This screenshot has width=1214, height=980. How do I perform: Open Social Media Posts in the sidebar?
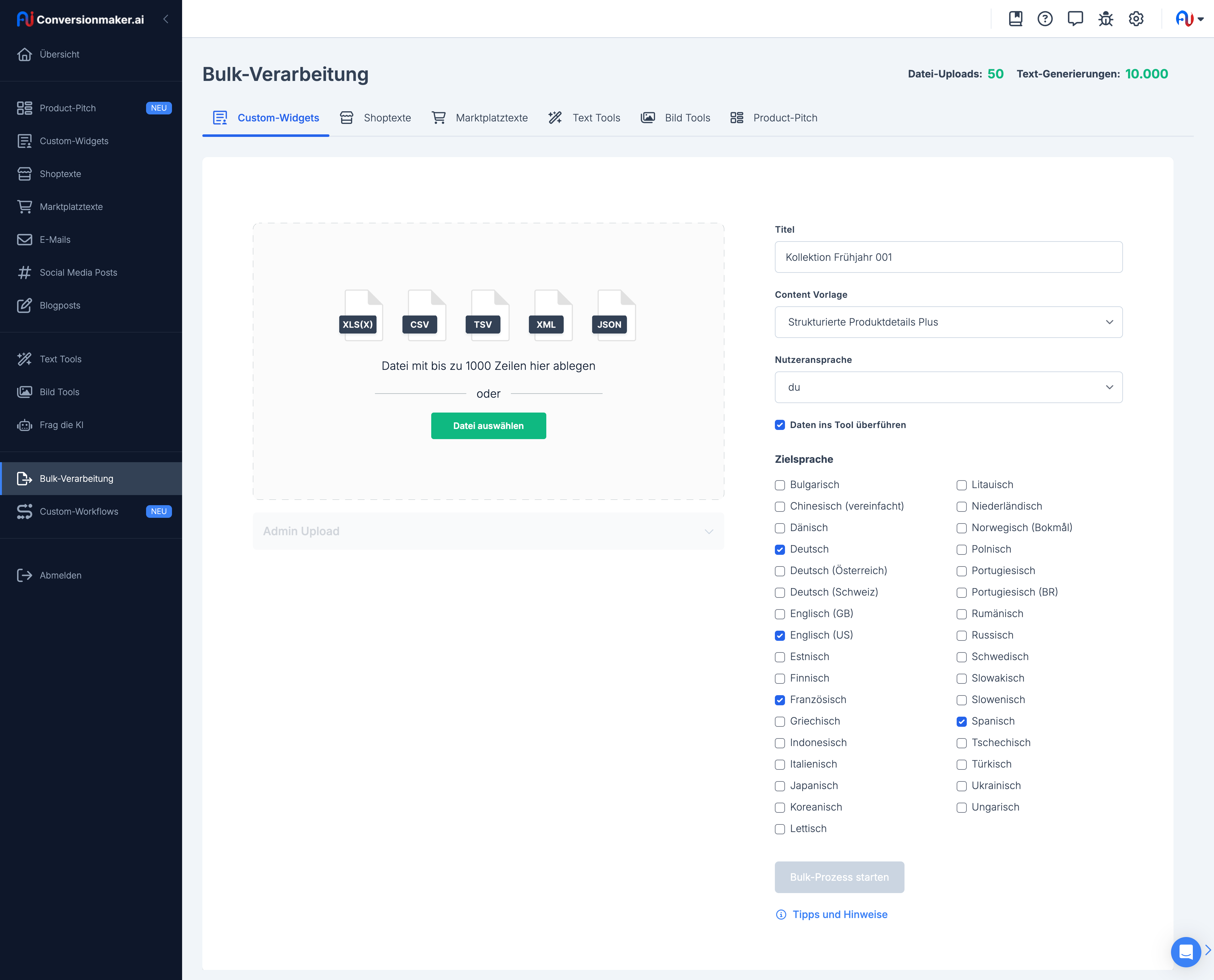91,273
